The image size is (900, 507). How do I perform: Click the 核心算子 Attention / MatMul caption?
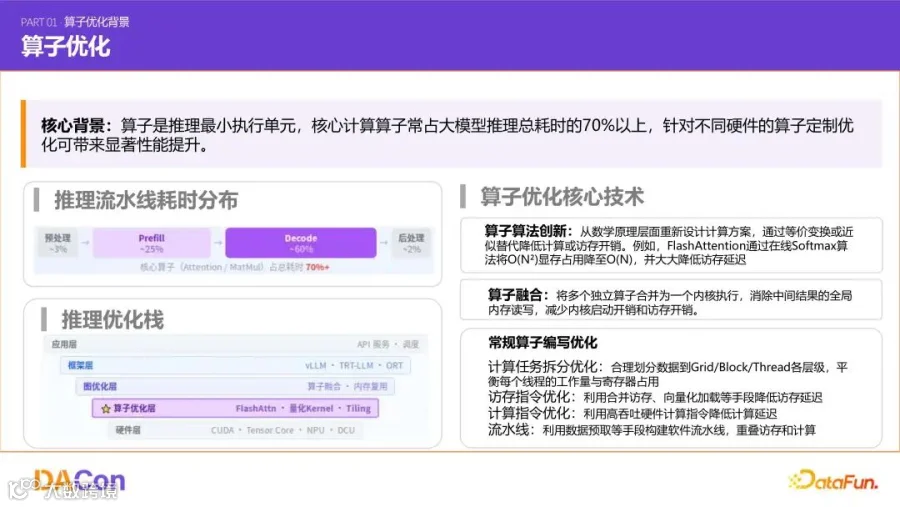tap(235, 267)
